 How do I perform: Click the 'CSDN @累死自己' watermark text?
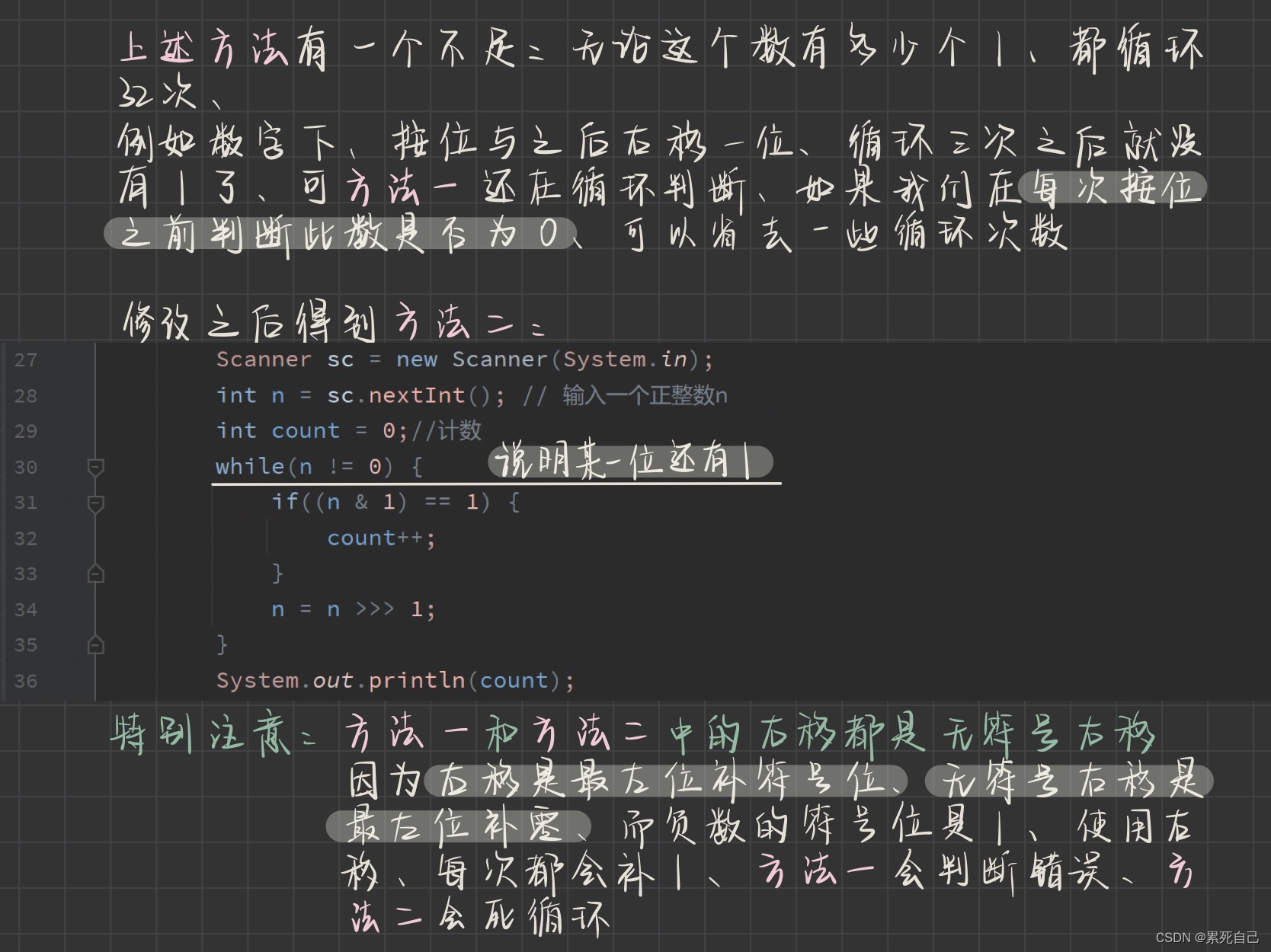[x=1207, y=938]
